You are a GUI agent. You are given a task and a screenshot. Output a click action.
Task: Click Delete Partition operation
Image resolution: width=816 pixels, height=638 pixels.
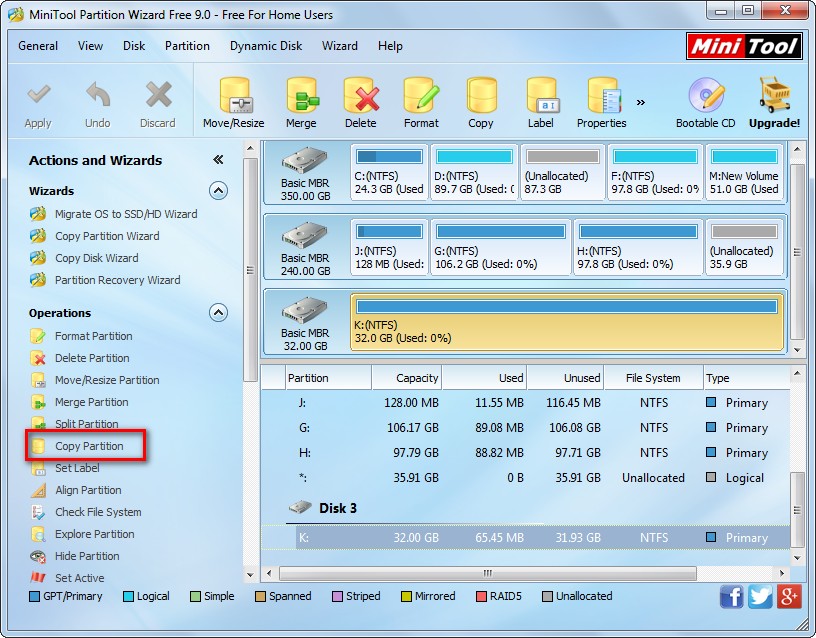click(80, 358)
